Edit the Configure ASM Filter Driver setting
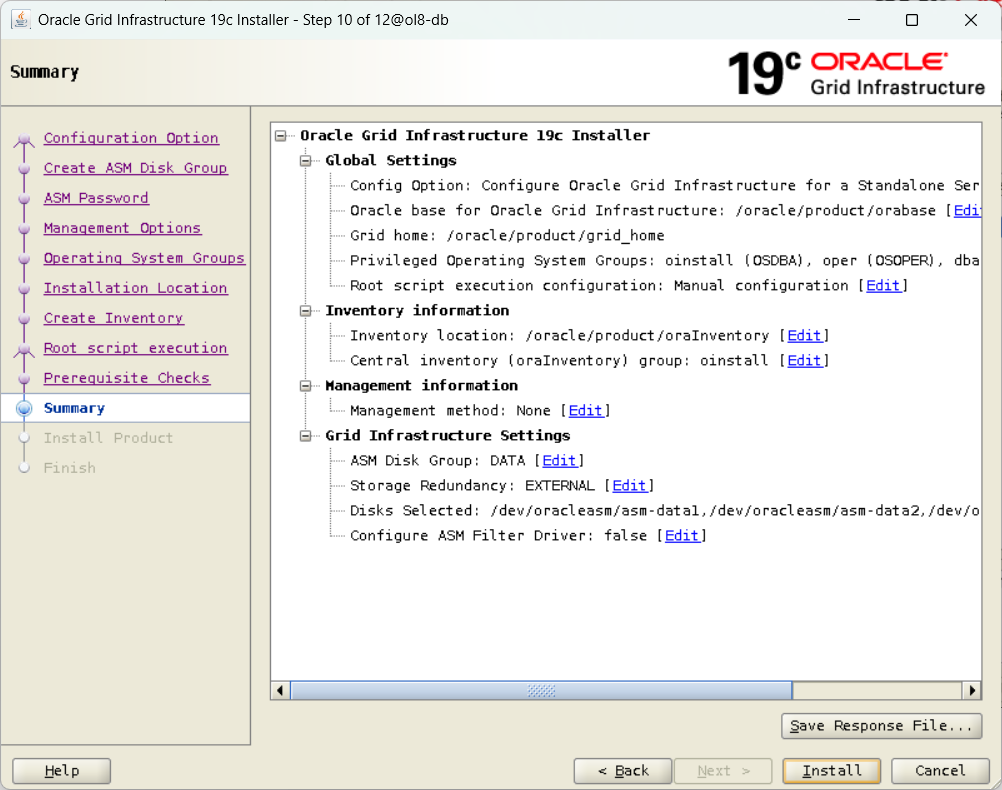This screenshot has height=790, width=1002. coord(682,536)
